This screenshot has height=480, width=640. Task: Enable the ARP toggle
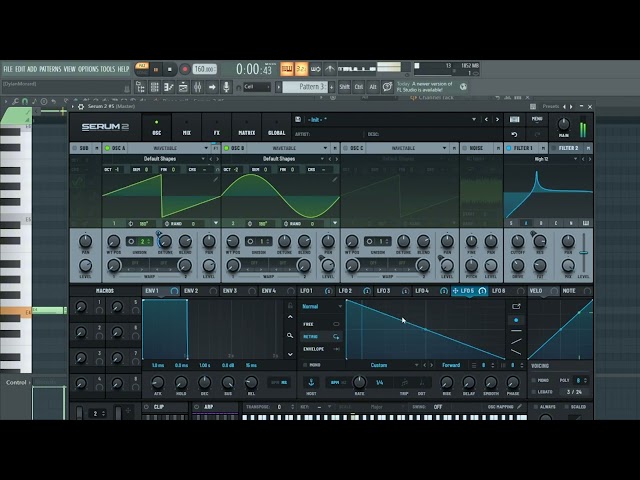tap(197, 407)
